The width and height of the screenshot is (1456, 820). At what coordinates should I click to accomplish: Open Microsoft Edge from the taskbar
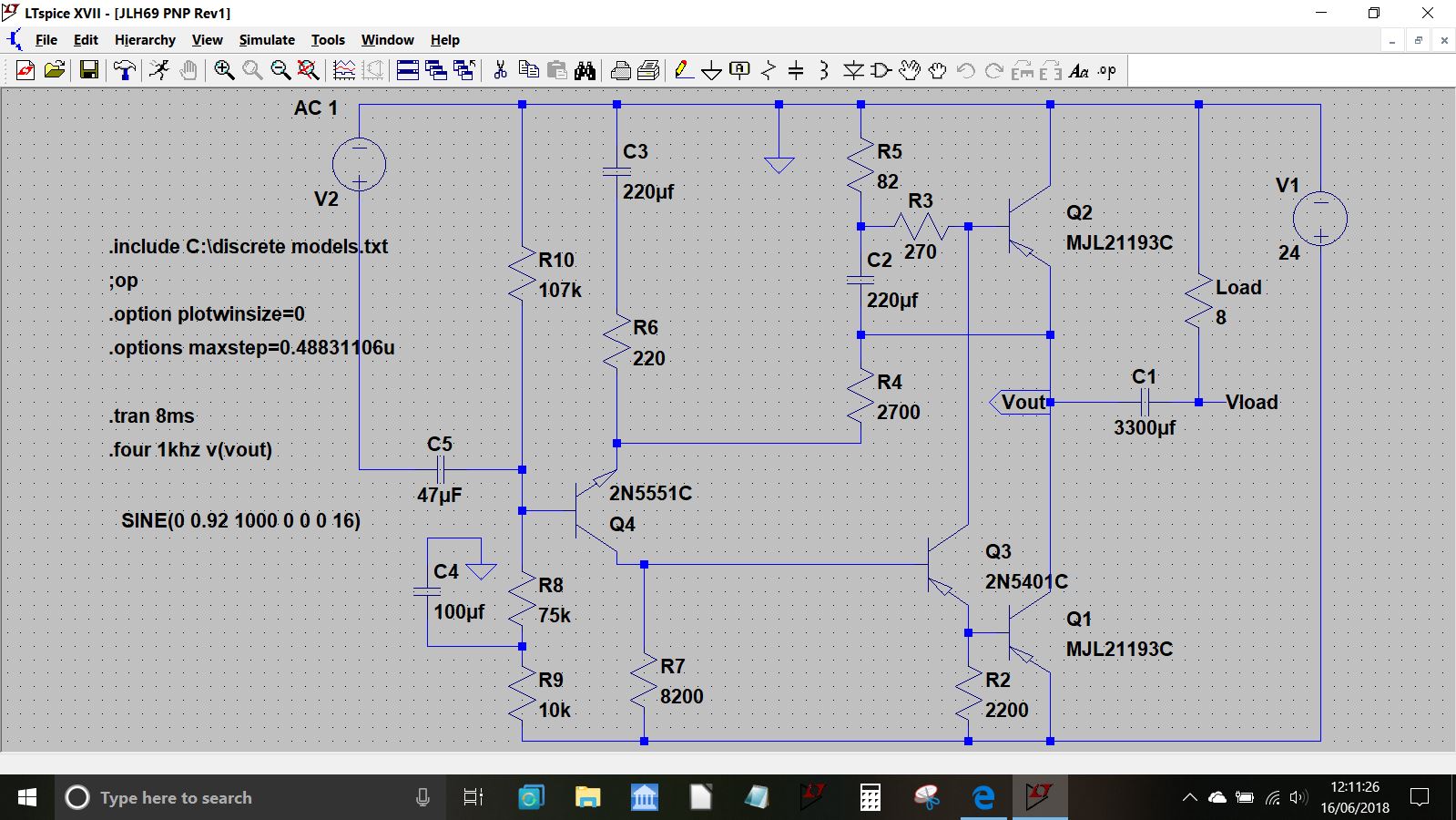pos(983,797)
